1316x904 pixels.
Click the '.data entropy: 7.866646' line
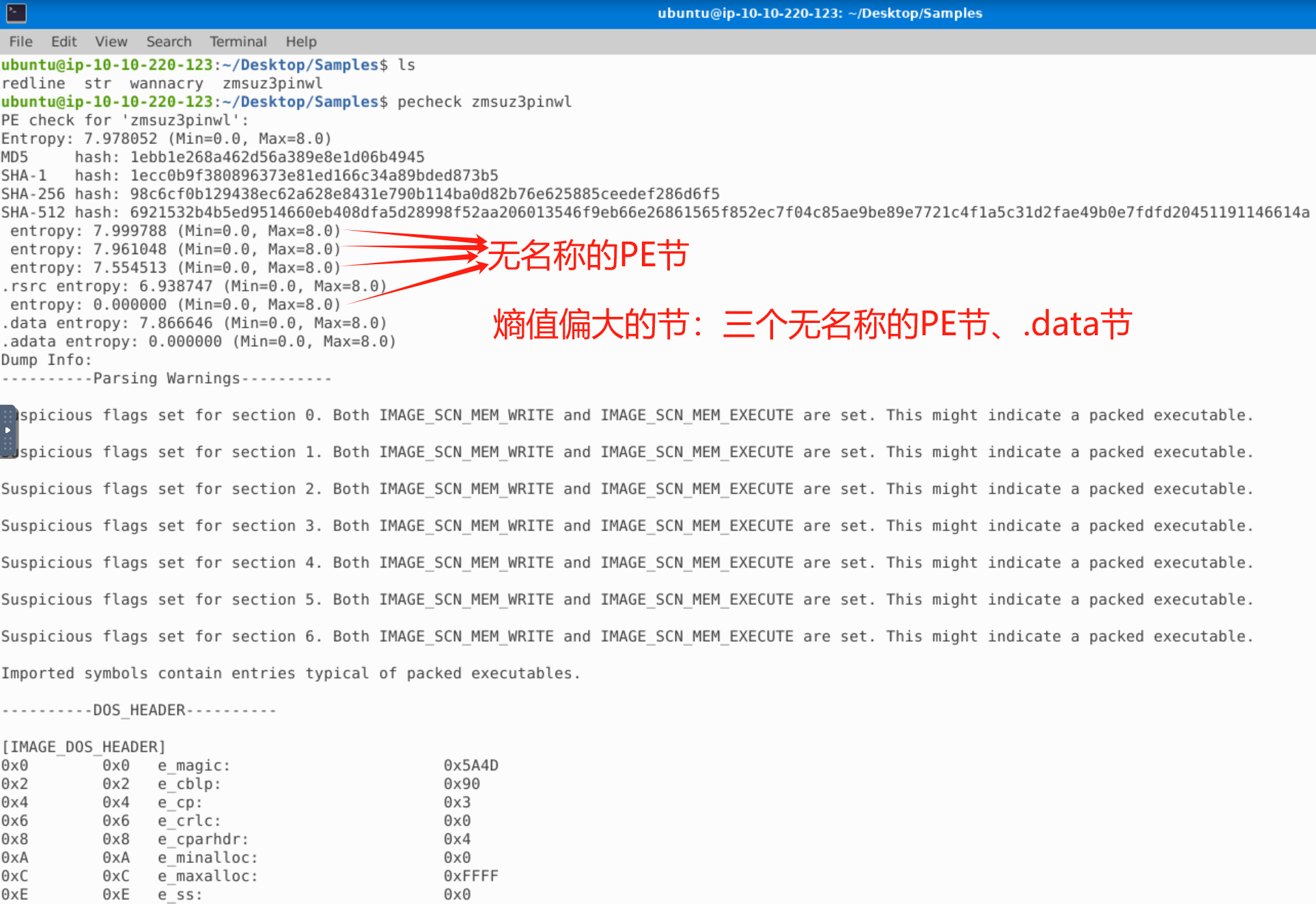pos(195,323)
